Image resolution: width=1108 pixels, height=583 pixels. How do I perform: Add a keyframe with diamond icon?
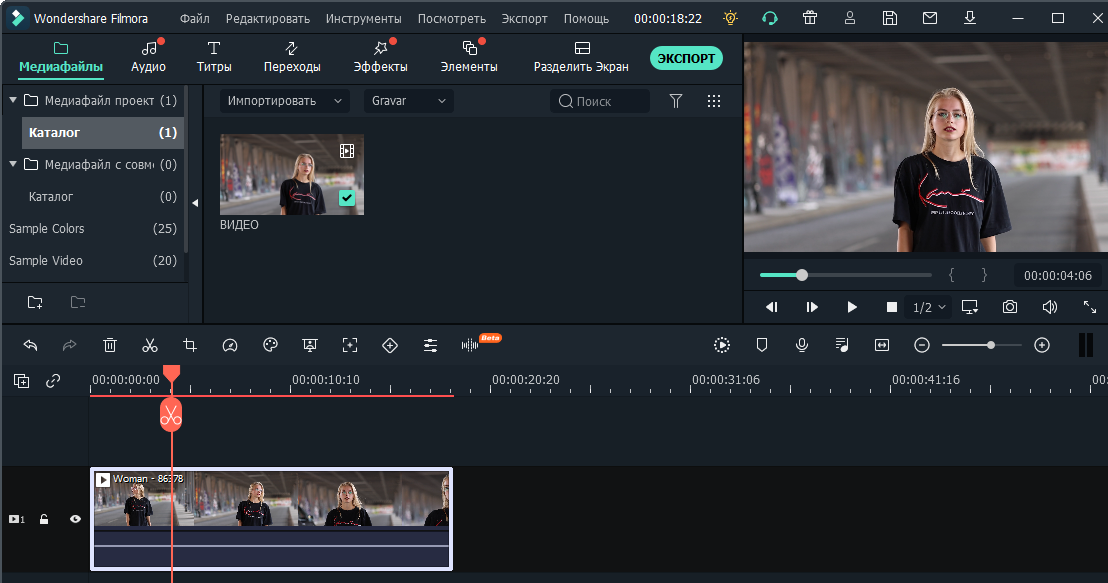[x=390, y=345]
